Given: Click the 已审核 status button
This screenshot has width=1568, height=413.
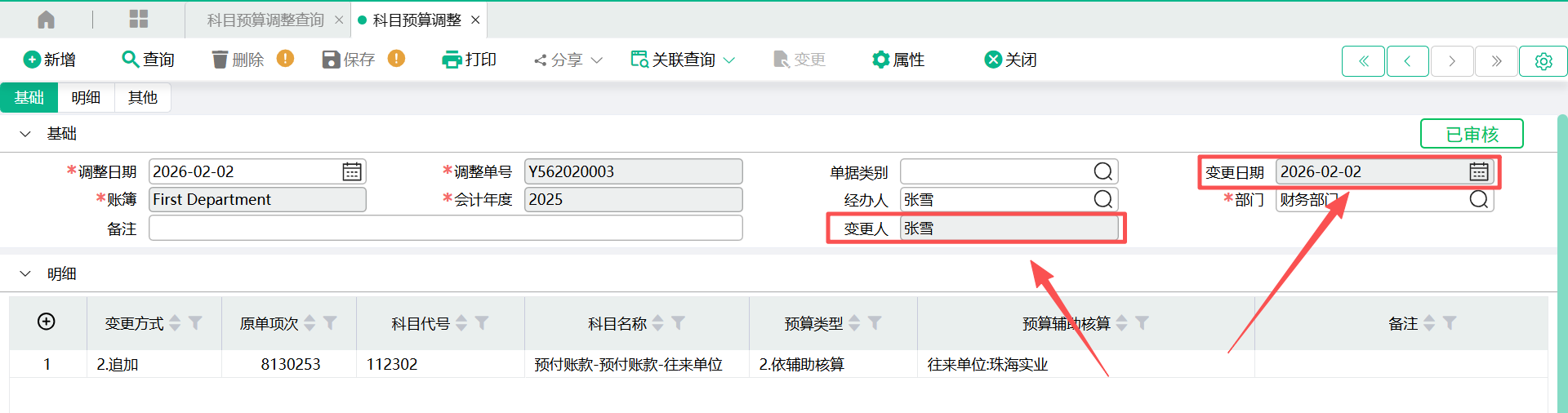Looking at the screenshot, I should [x=1472, y=134].
